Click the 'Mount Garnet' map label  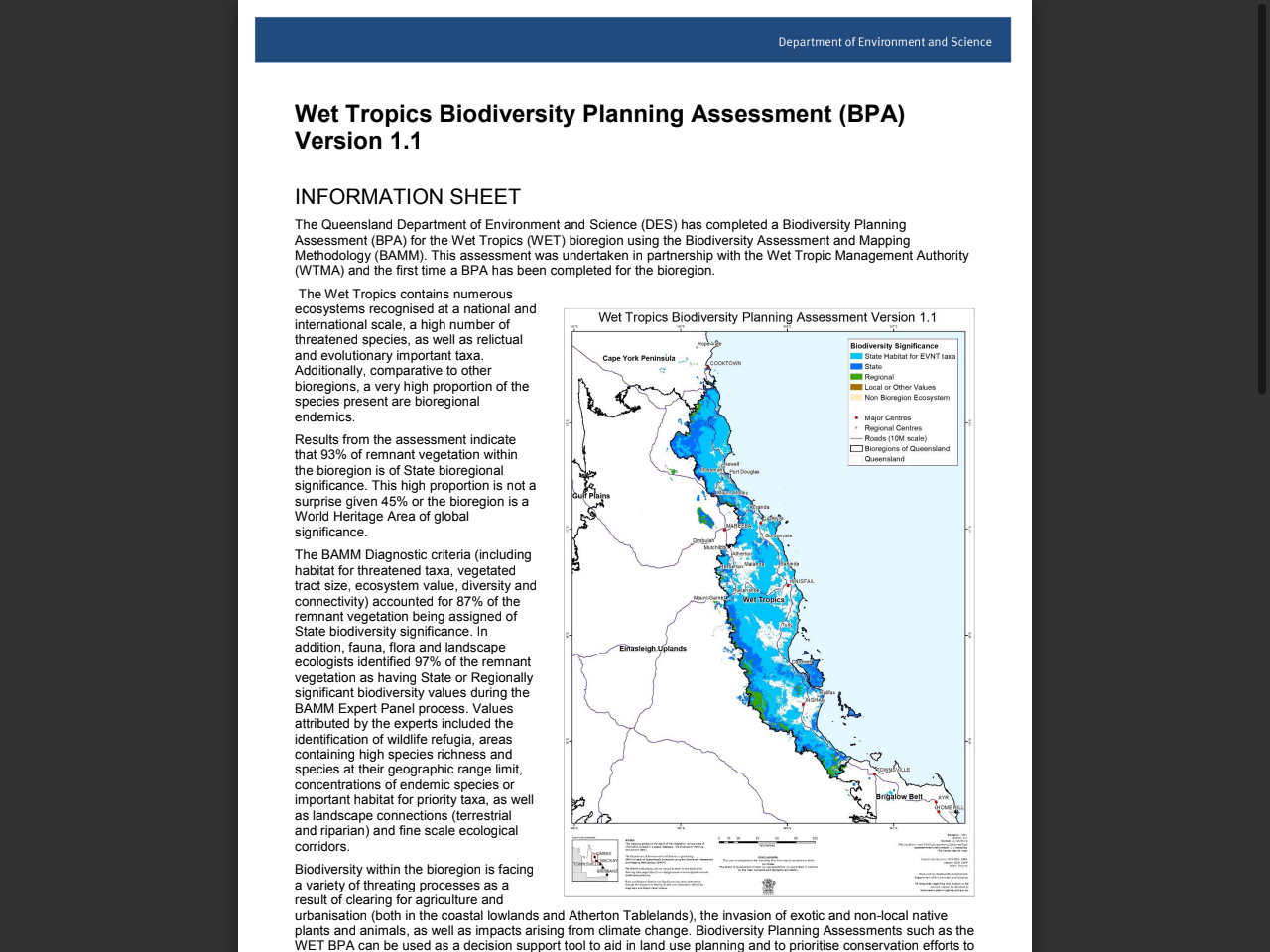click(709, 598)
